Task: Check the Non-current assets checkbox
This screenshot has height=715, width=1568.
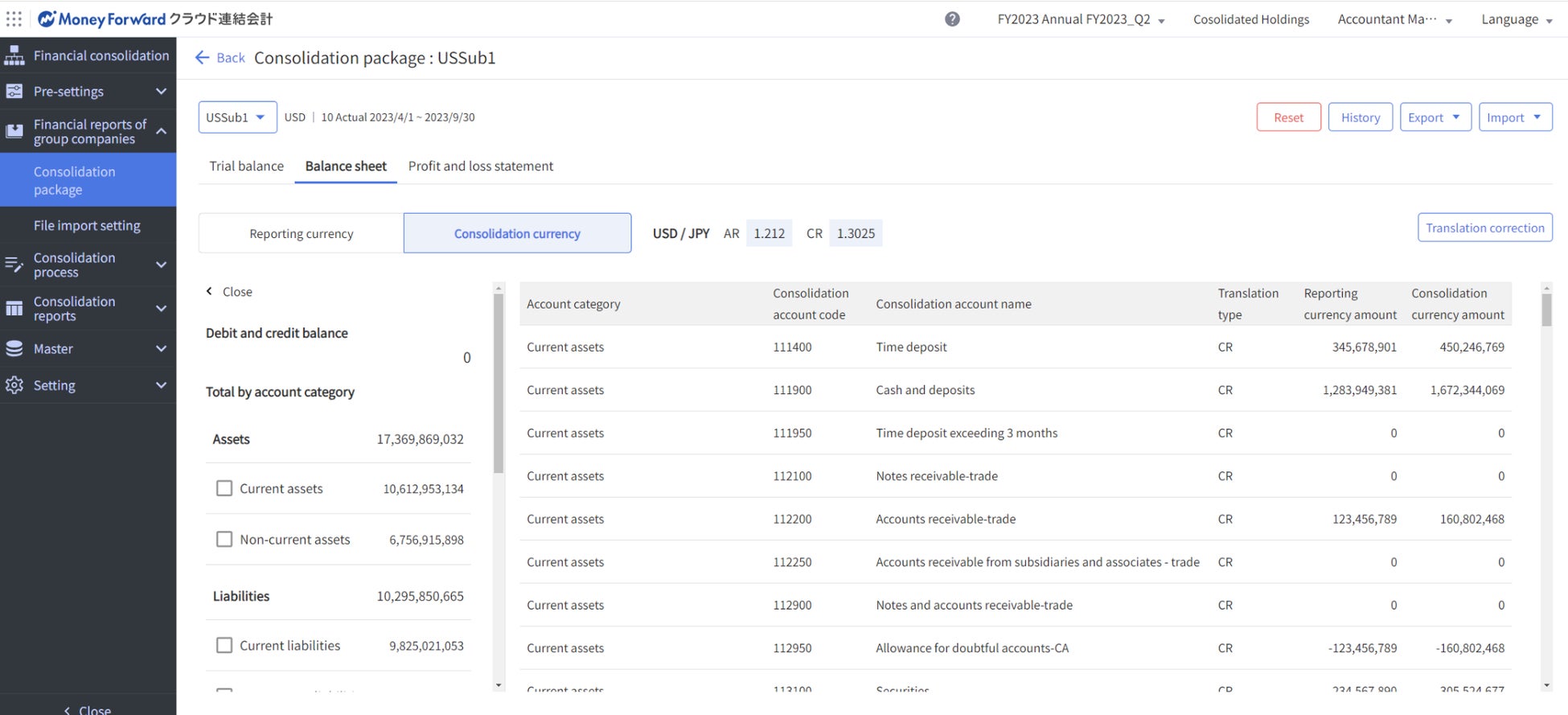Action: (224, 540)
